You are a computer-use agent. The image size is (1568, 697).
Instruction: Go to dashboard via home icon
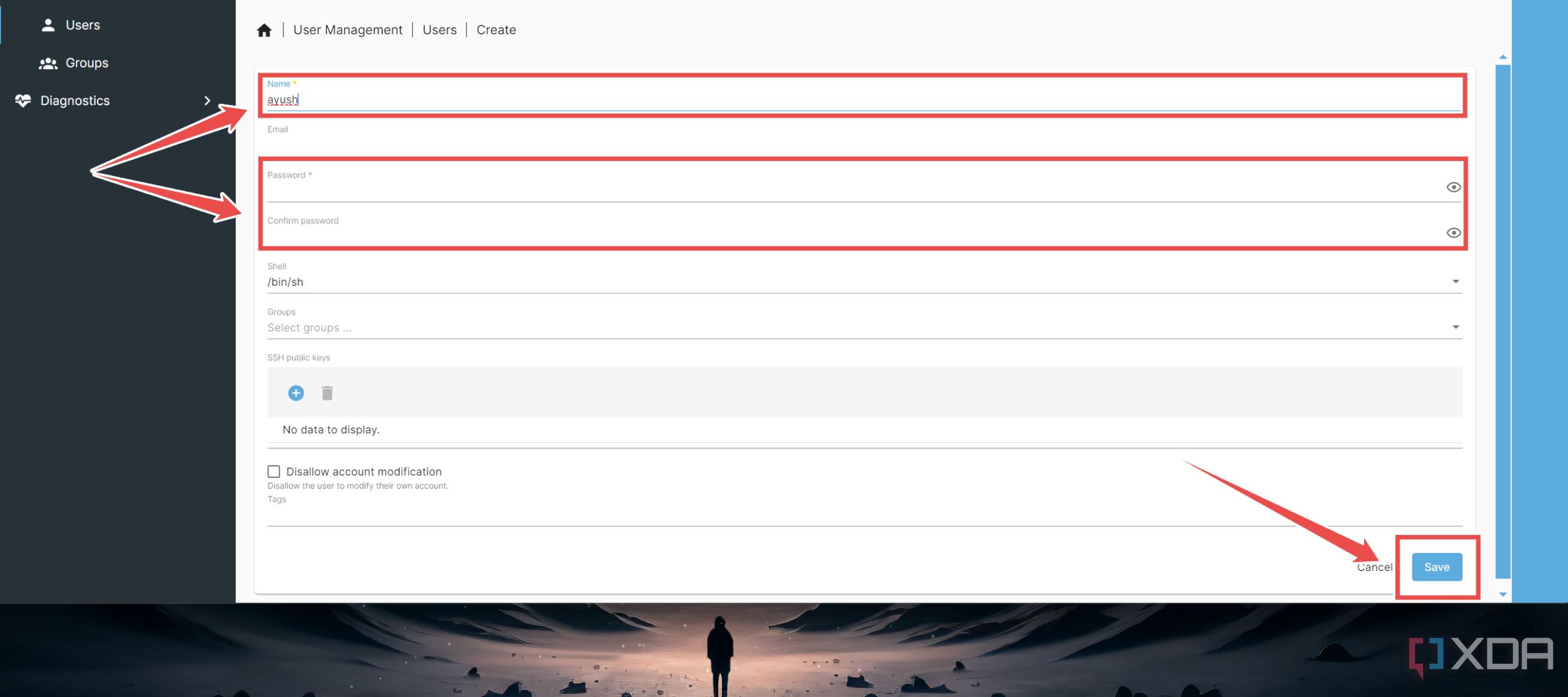(264, 30)
